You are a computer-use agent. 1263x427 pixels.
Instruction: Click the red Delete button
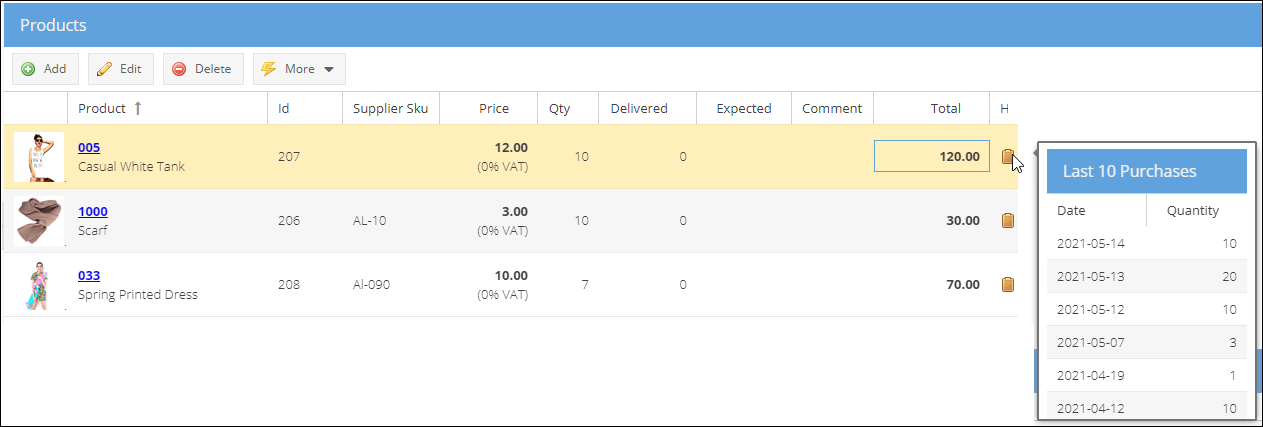pos(203,69)
